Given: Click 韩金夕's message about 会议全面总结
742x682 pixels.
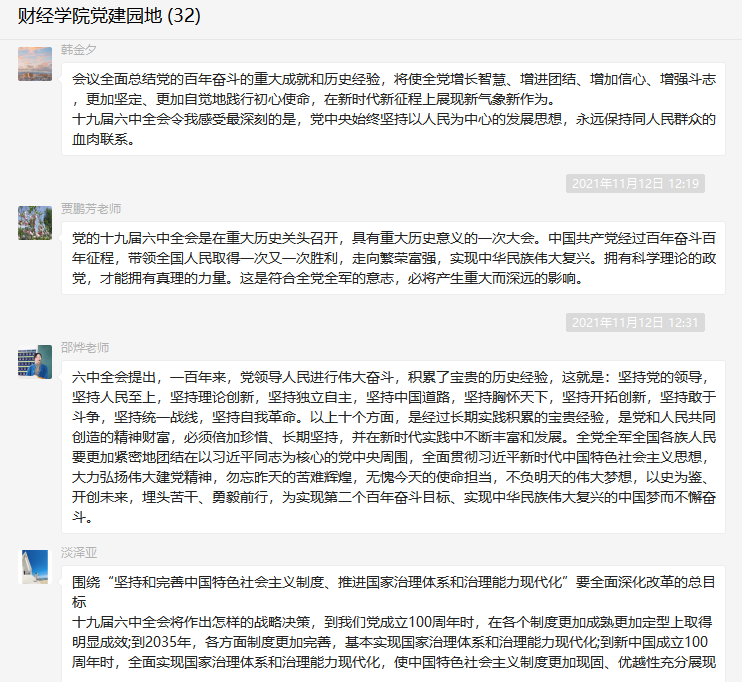Looking at the screenshot, I should pos(393,88).
